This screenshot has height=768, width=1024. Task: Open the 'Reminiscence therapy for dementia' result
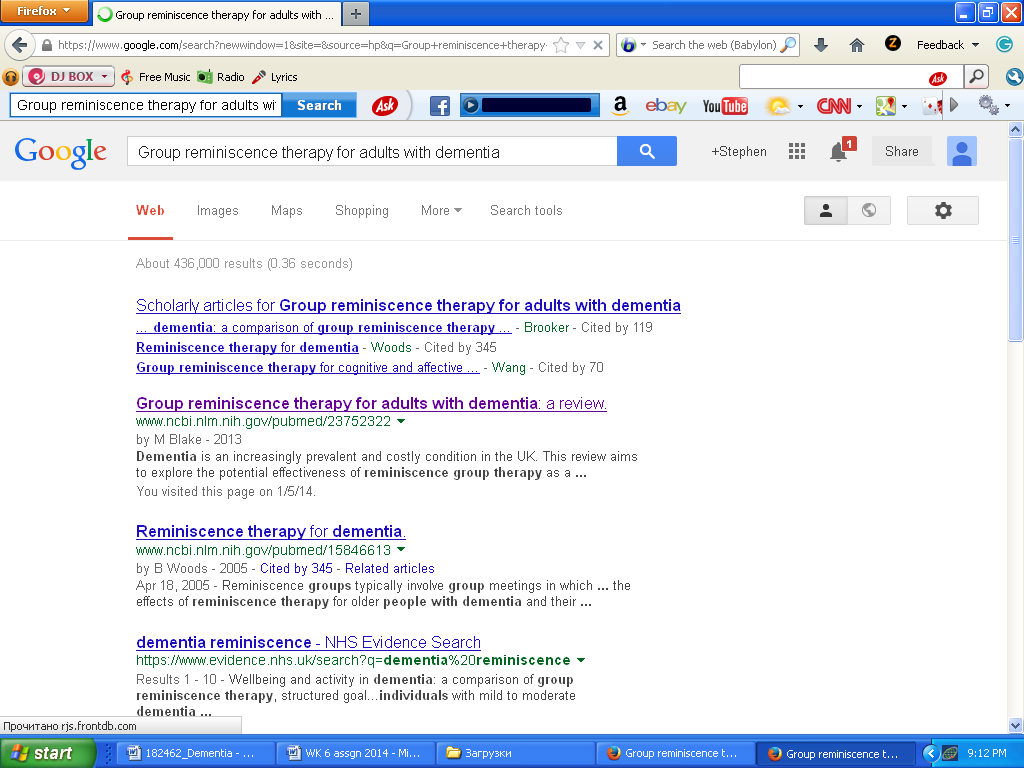pyautogui.click(x=270, y=531)
